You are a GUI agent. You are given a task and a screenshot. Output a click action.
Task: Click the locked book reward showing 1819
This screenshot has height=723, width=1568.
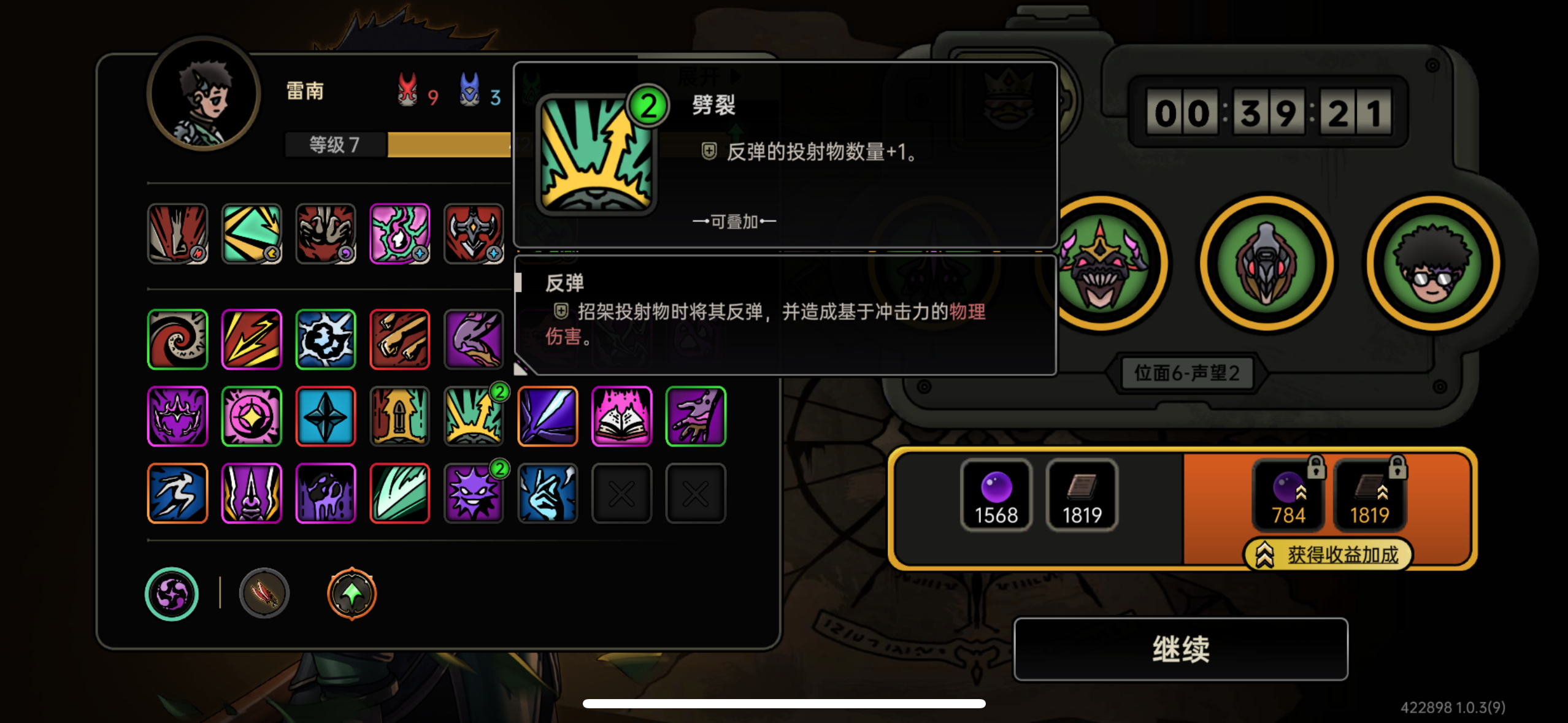(1369, 495)
